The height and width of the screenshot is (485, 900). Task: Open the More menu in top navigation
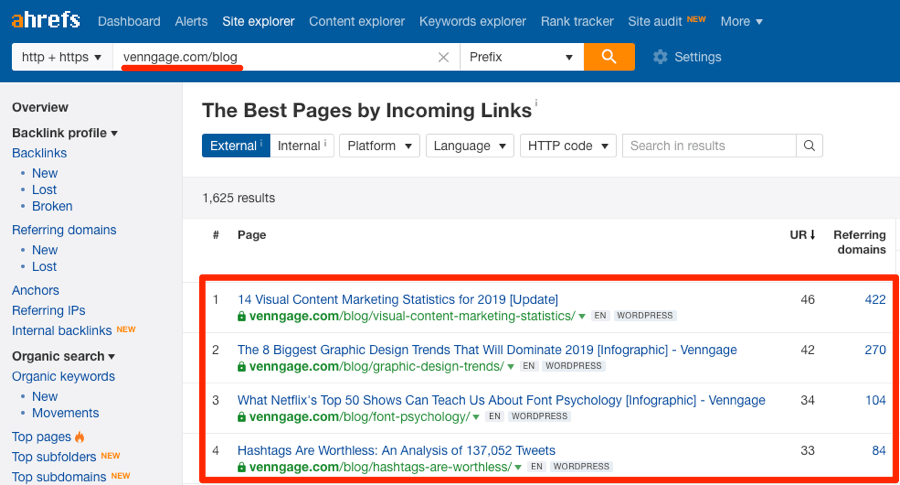[x=741, y=21]
